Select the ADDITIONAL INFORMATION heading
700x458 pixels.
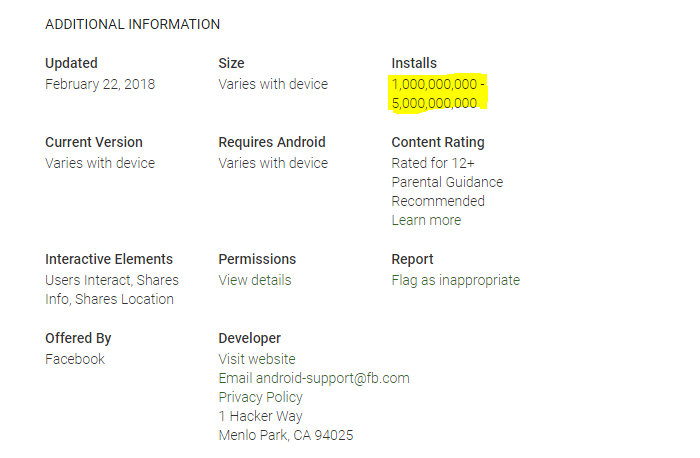pyautogui.click(x=133, y=24)
